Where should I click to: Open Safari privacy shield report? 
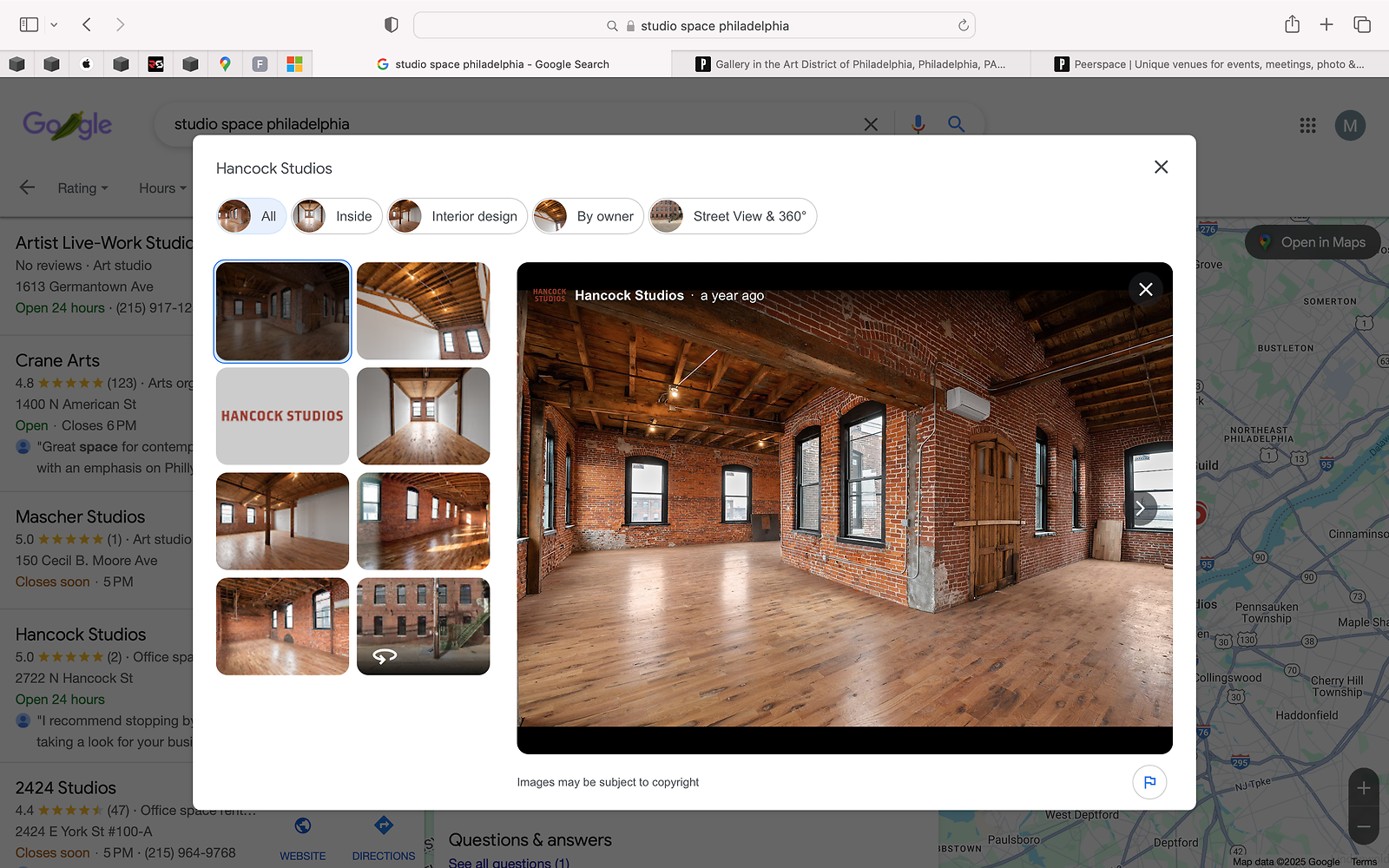(x=392, y=25)
